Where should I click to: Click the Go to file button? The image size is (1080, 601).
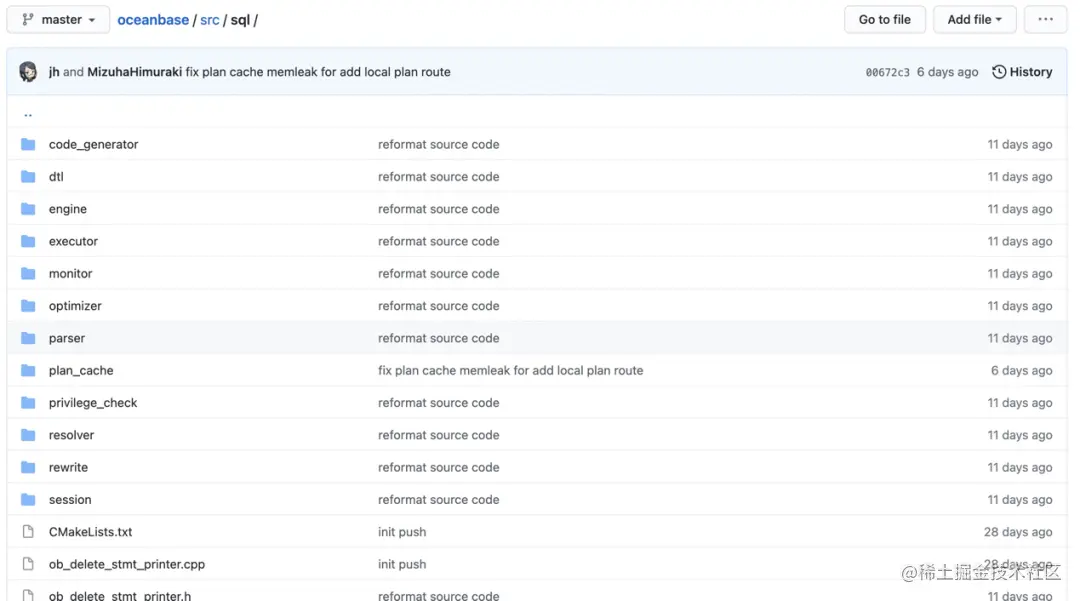pyautogui.click(x=884, y=19)
